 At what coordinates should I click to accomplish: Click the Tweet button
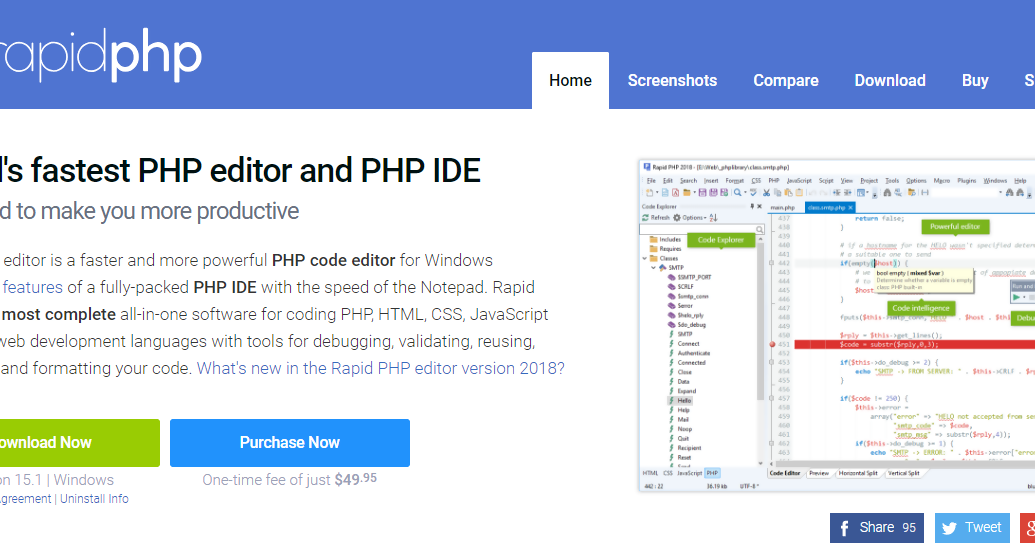[972, 528]
